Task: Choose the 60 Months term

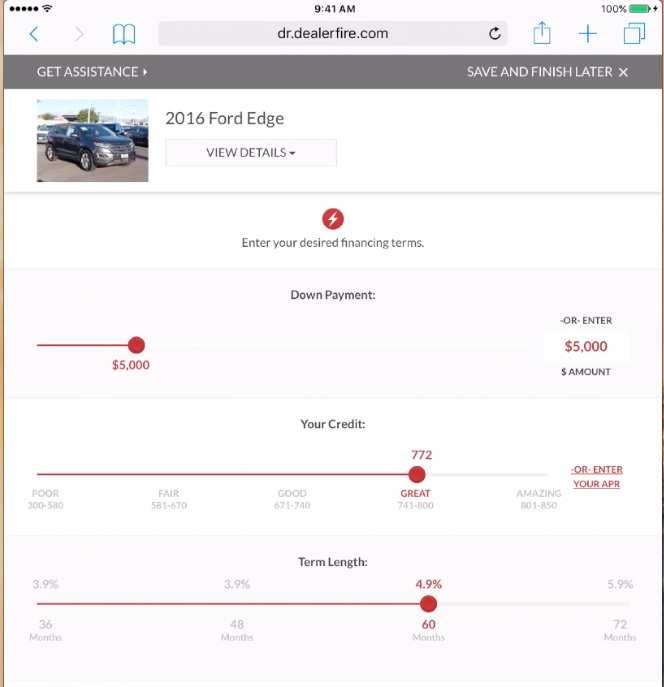Action: point(428,630)
